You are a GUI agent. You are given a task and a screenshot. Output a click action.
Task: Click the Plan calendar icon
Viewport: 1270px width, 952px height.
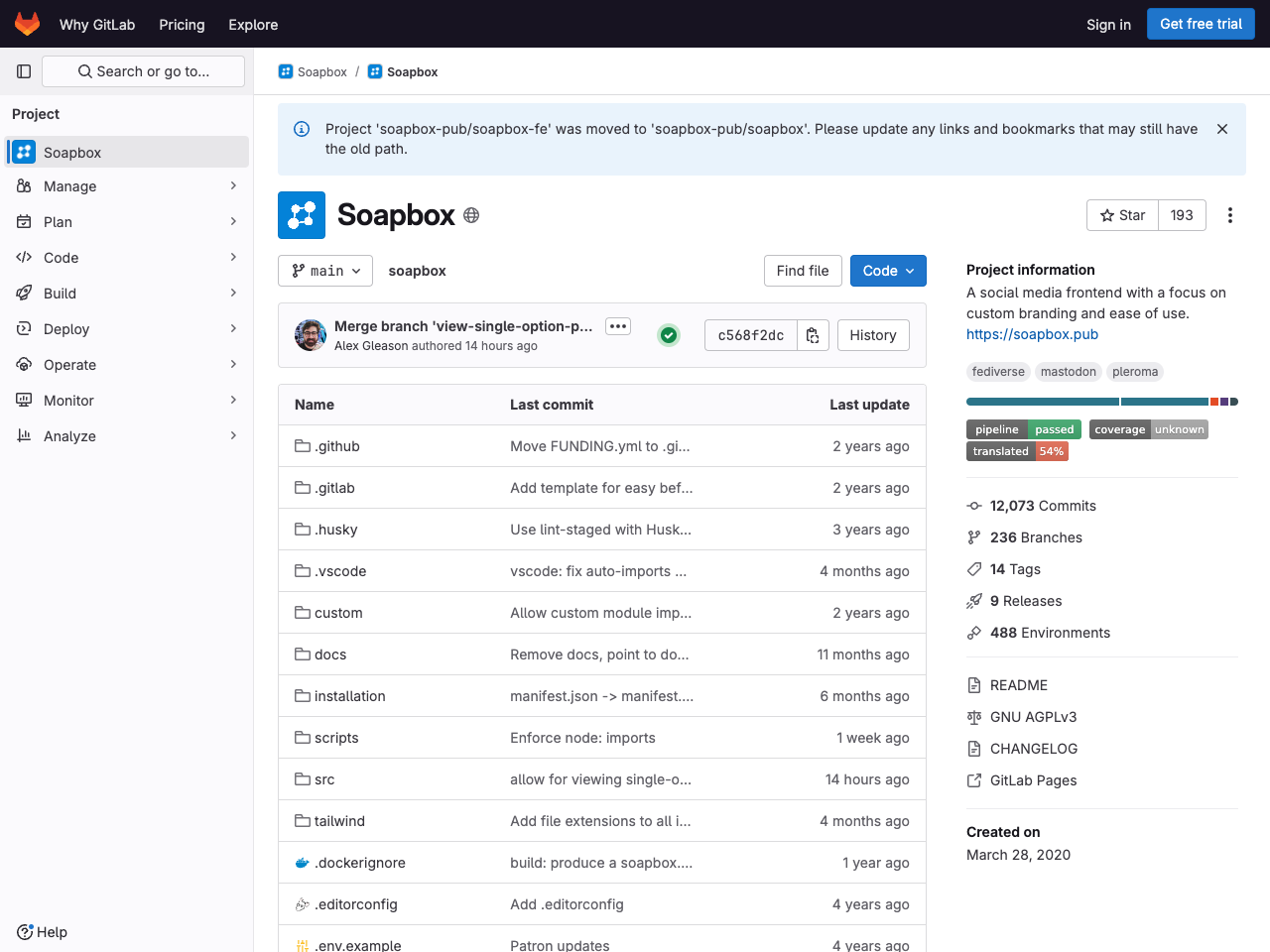click(24, 222)
